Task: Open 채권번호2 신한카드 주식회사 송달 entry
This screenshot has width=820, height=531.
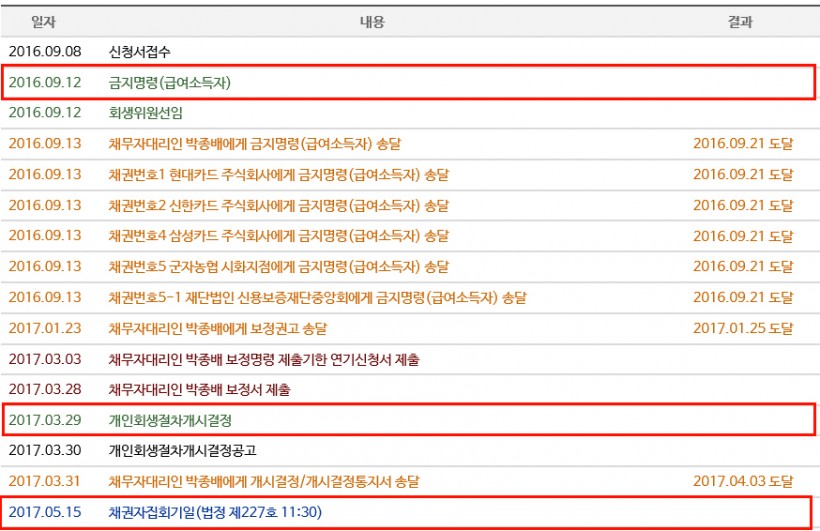Action: point(279,205)
